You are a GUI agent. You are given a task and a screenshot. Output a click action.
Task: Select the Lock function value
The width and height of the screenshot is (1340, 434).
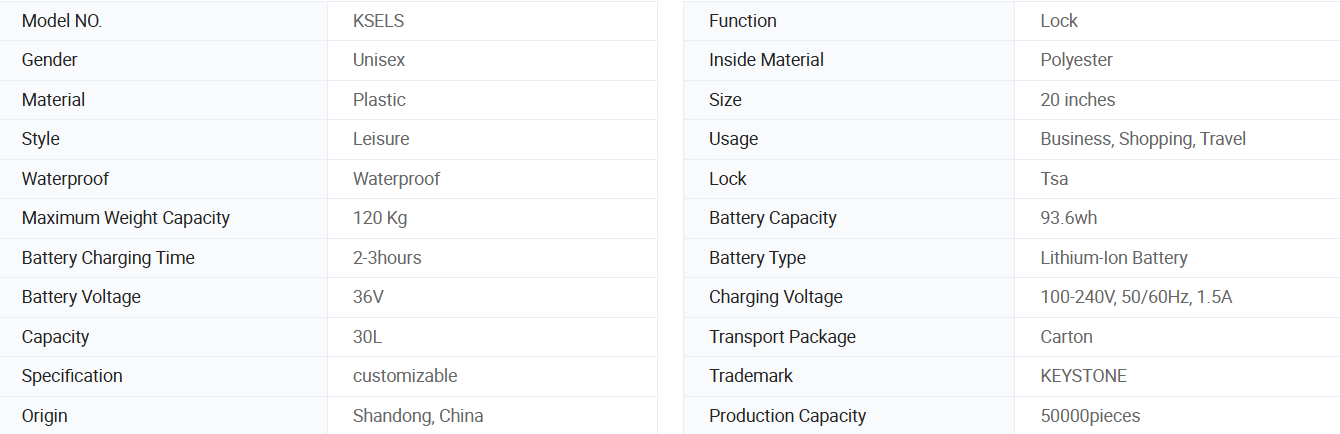1059,21
